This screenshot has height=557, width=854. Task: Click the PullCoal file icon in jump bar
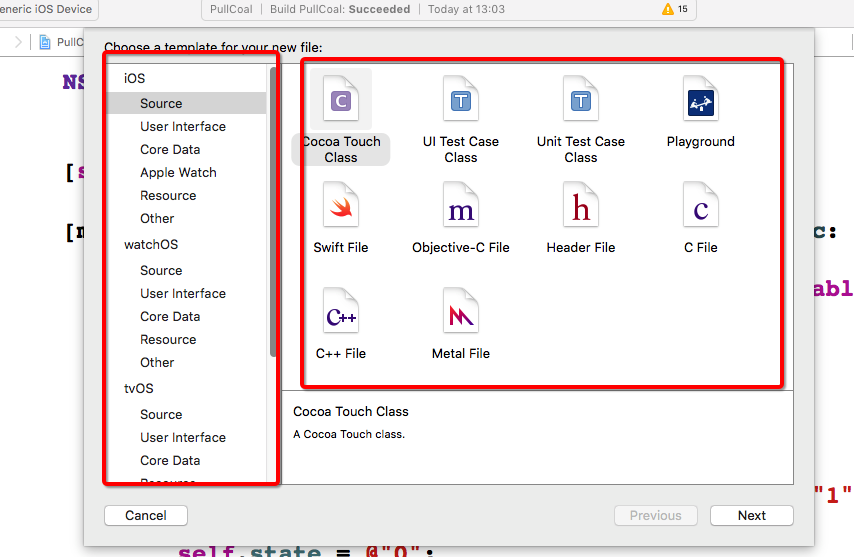coord(45,42)
